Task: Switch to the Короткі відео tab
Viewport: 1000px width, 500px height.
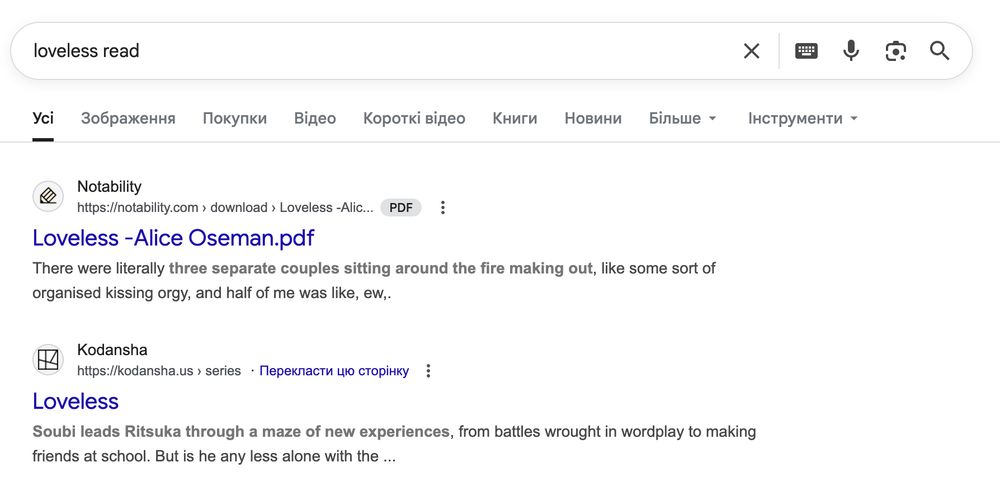Action: pyautogui.click(x=414, y=119)
